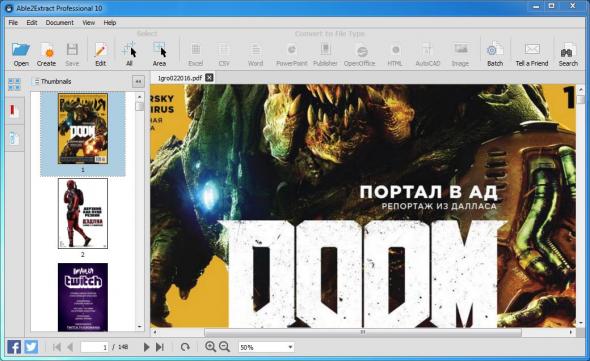Go to next page

[x=146, y=347]
